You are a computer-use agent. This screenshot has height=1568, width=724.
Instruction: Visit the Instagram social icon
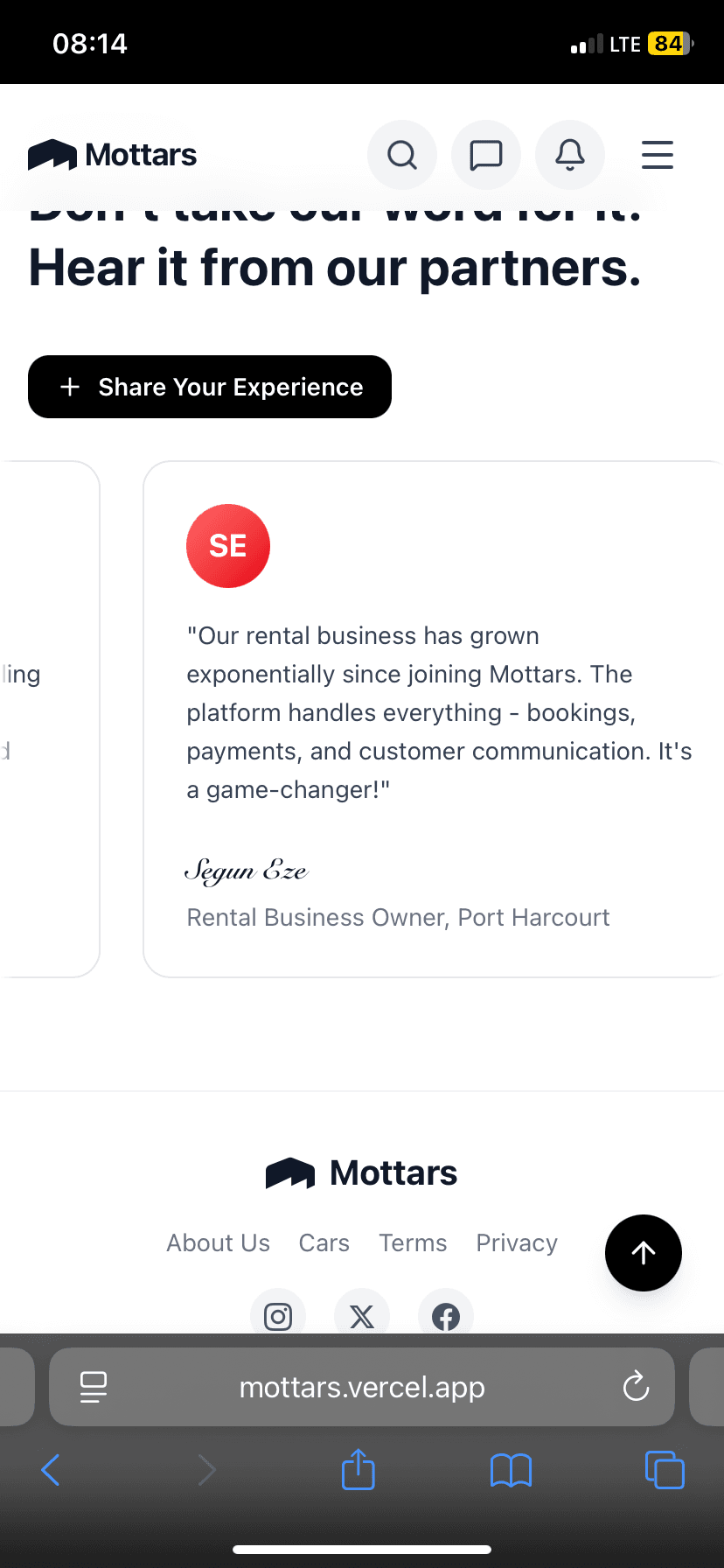pos(278,1315)
